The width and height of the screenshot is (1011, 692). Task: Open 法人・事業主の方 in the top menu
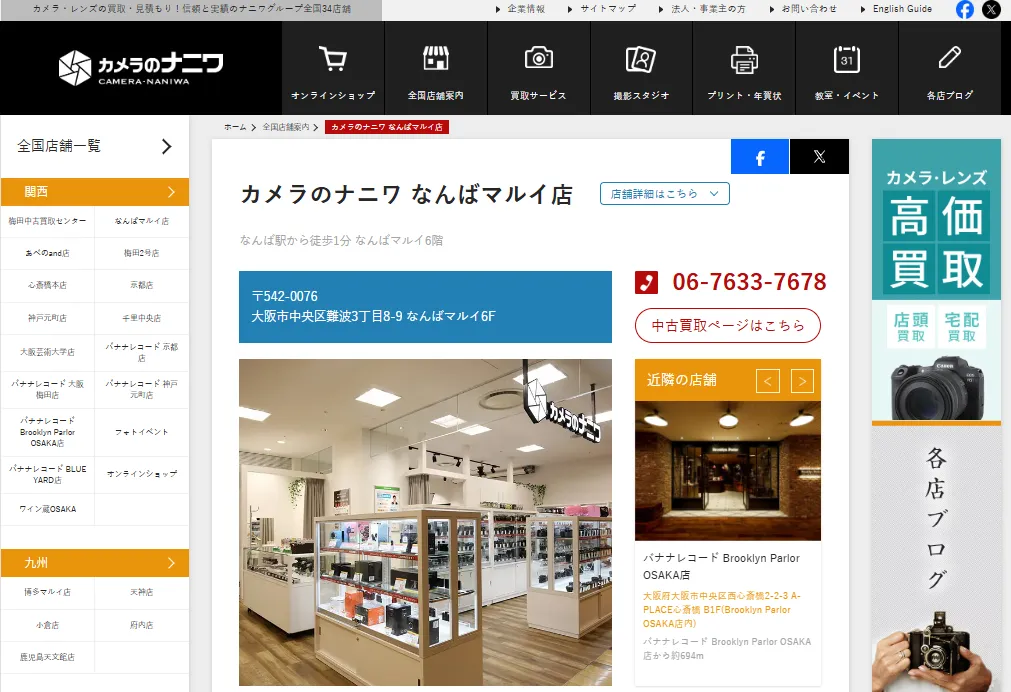click(x=708, y=9)
